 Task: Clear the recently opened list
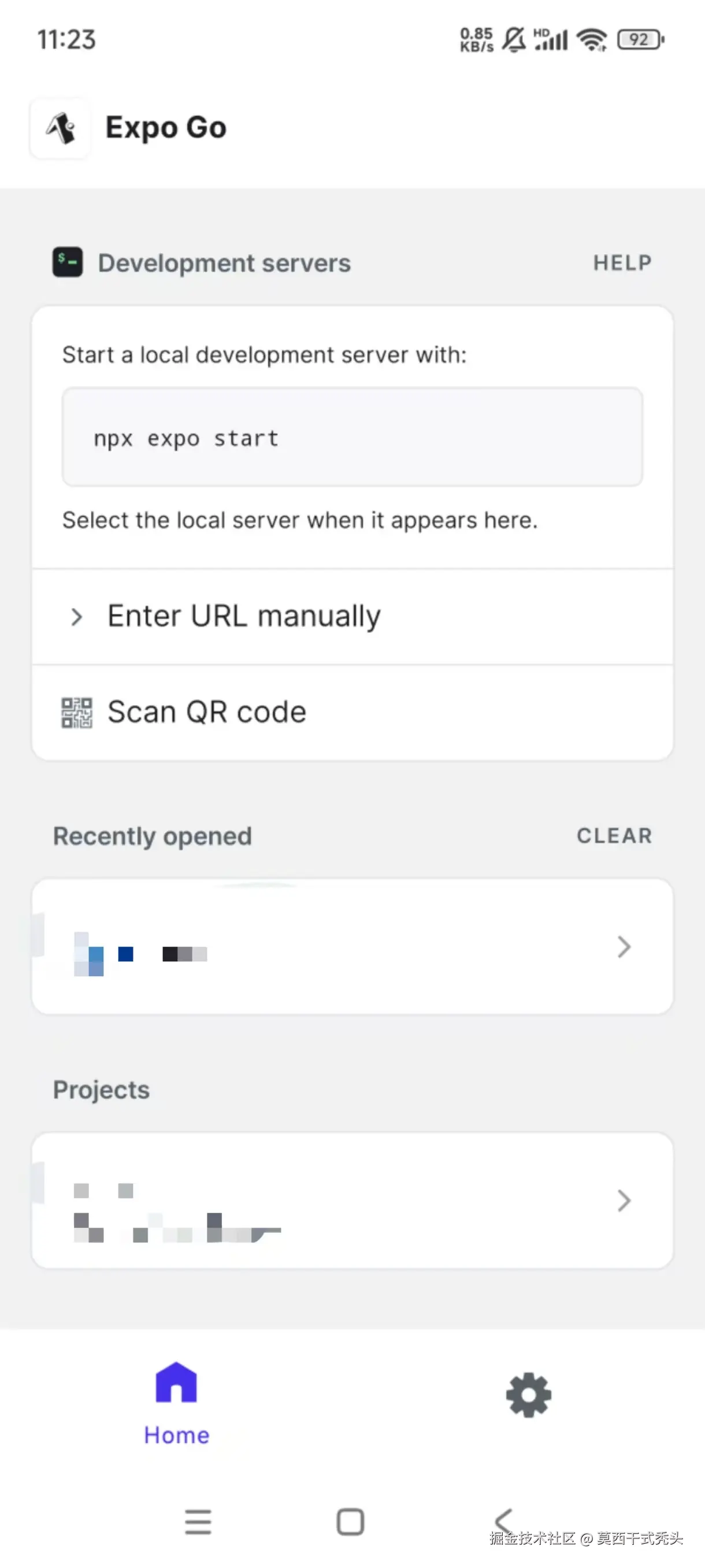(x=614, y=836)
